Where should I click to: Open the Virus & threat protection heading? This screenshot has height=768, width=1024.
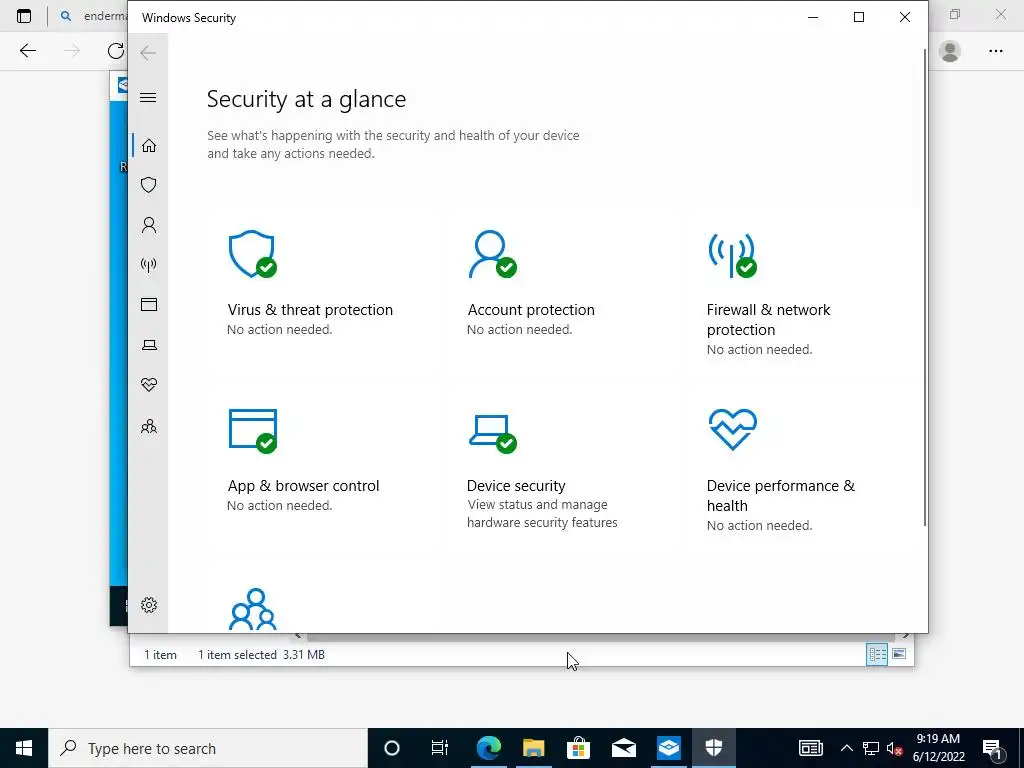[310, 310]
